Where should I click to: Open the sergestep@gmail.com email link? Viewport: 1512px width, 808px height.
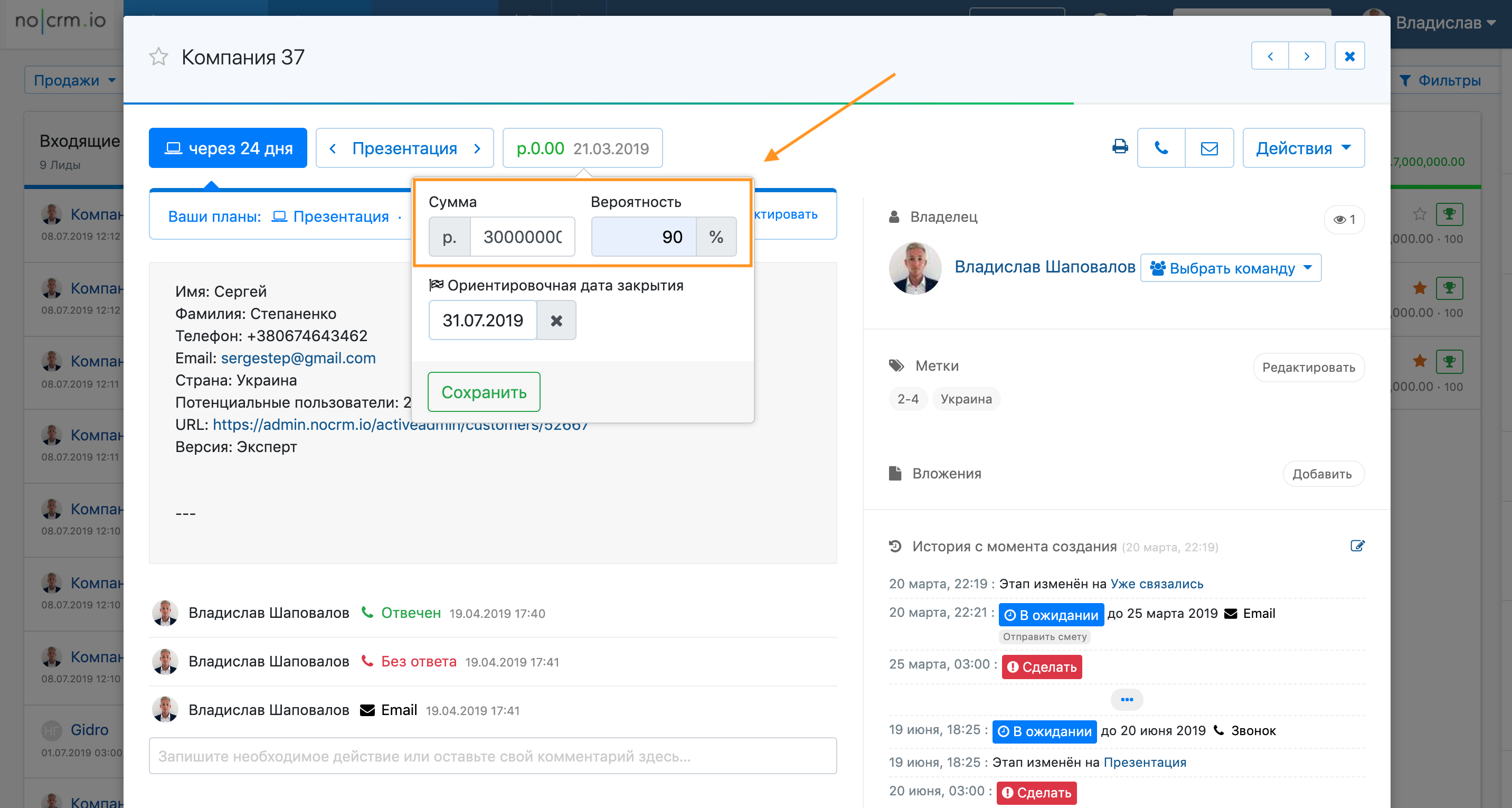(298, 358)
